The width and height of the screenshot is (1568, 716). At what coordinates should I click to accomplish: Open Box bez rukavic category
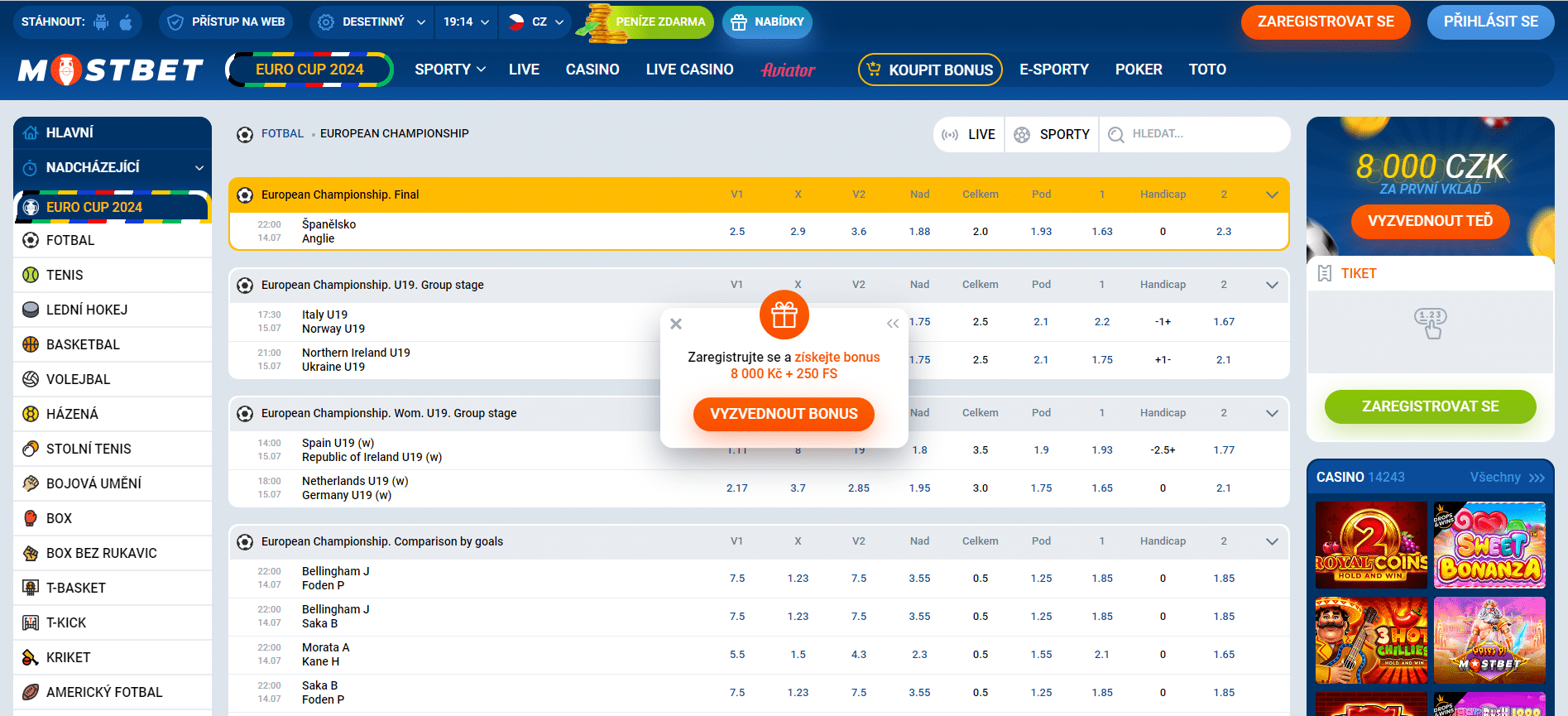[x=112, y=553]
